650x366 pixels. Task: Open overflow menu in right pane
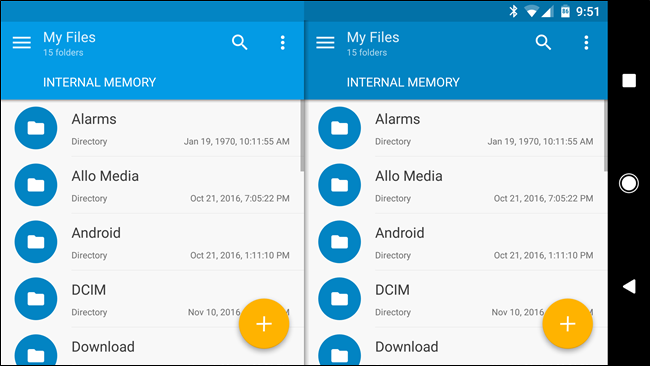tap(586, 42)
